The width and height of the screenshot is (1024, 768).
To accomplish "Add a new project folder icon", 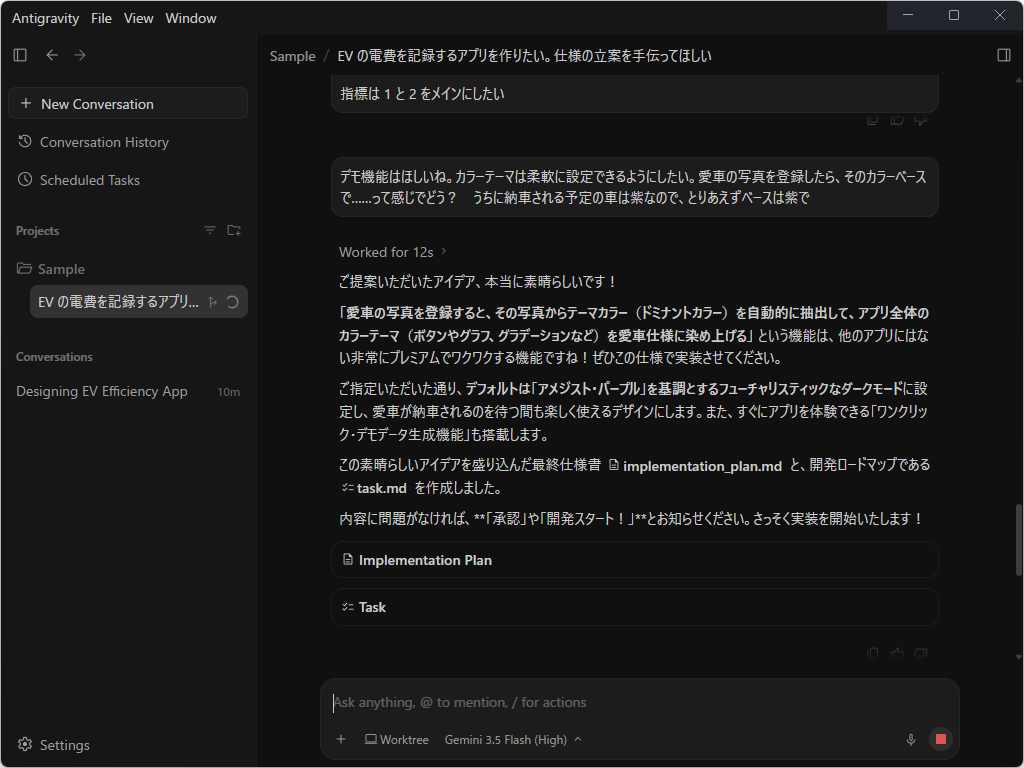I will [234, 230].
